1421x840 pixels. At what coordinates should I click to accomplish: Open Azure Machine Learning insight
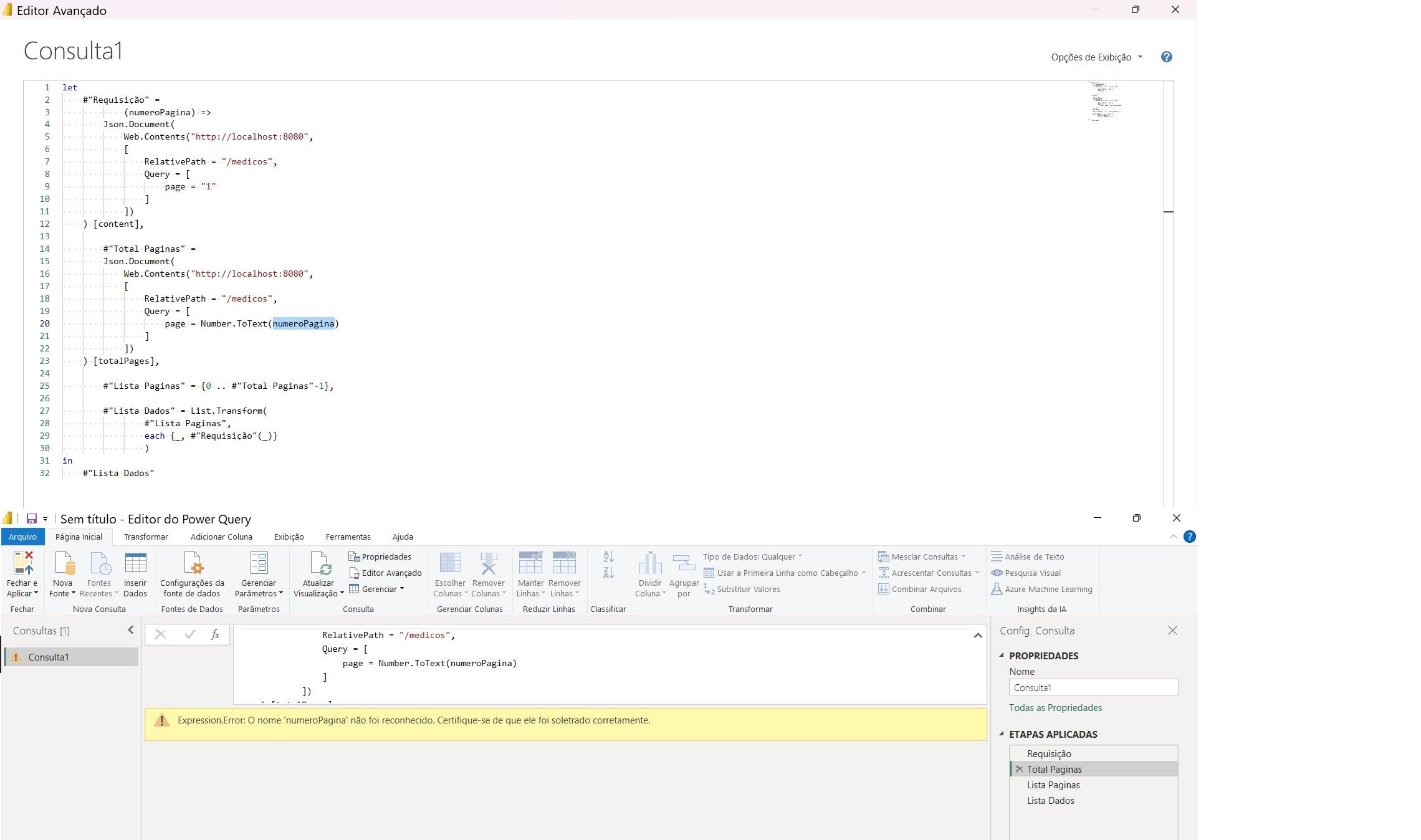(1041, 589)
